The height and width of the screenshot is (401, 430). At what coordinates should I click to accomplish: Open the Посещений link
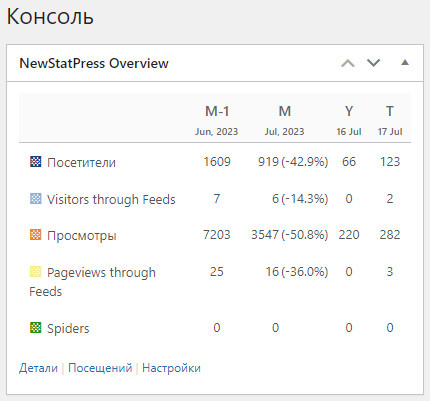(x=100, y=368)
